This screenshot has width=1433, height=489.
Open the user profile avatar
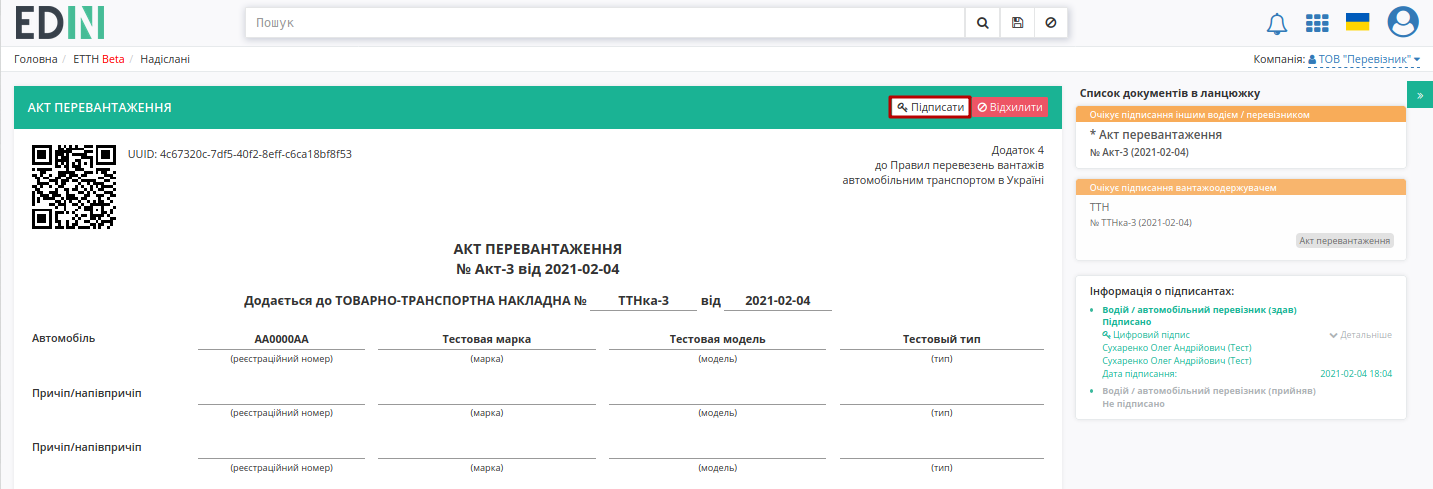tap(1403, 22)
